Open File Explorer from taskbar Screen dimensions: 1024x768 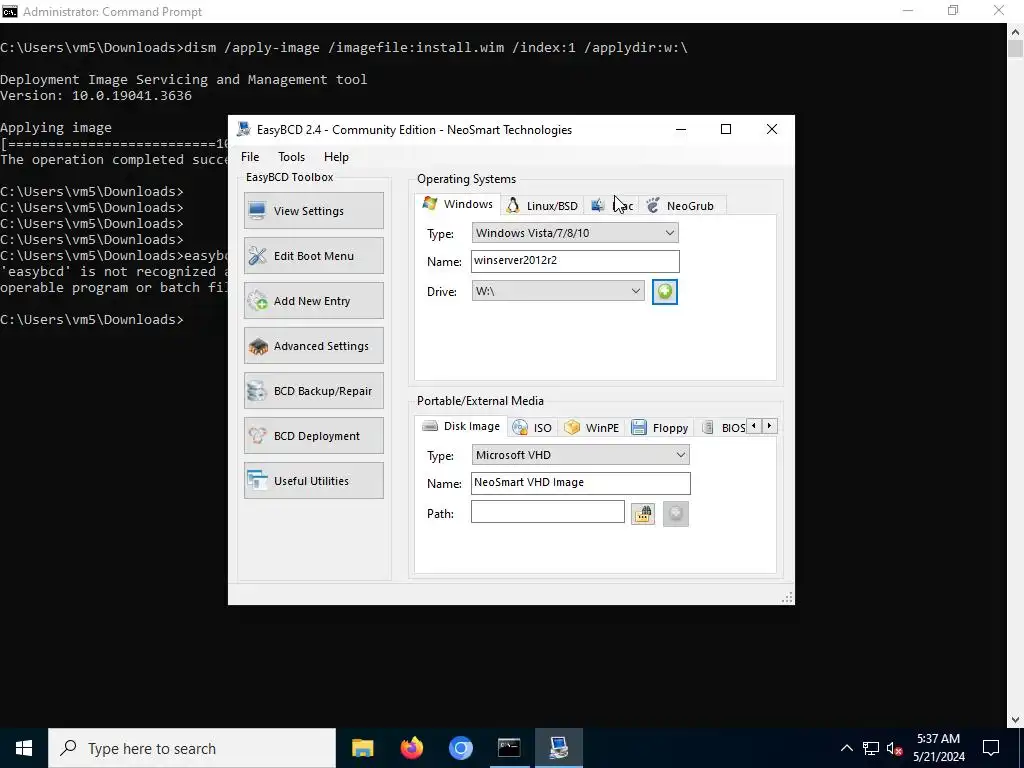click(362, 748)
